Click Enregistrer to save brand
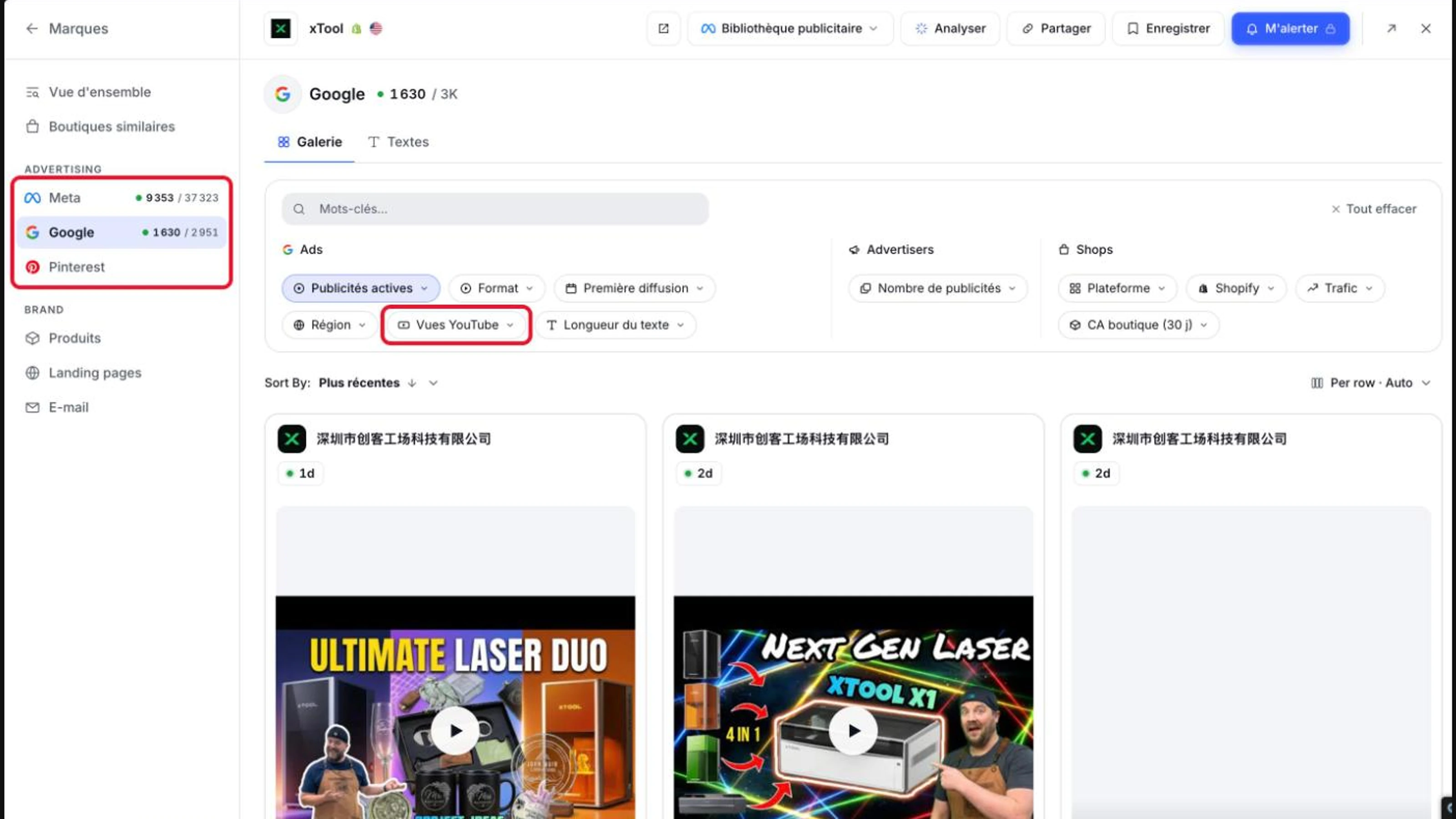 pyautogui.click(x=1168, y=28)
